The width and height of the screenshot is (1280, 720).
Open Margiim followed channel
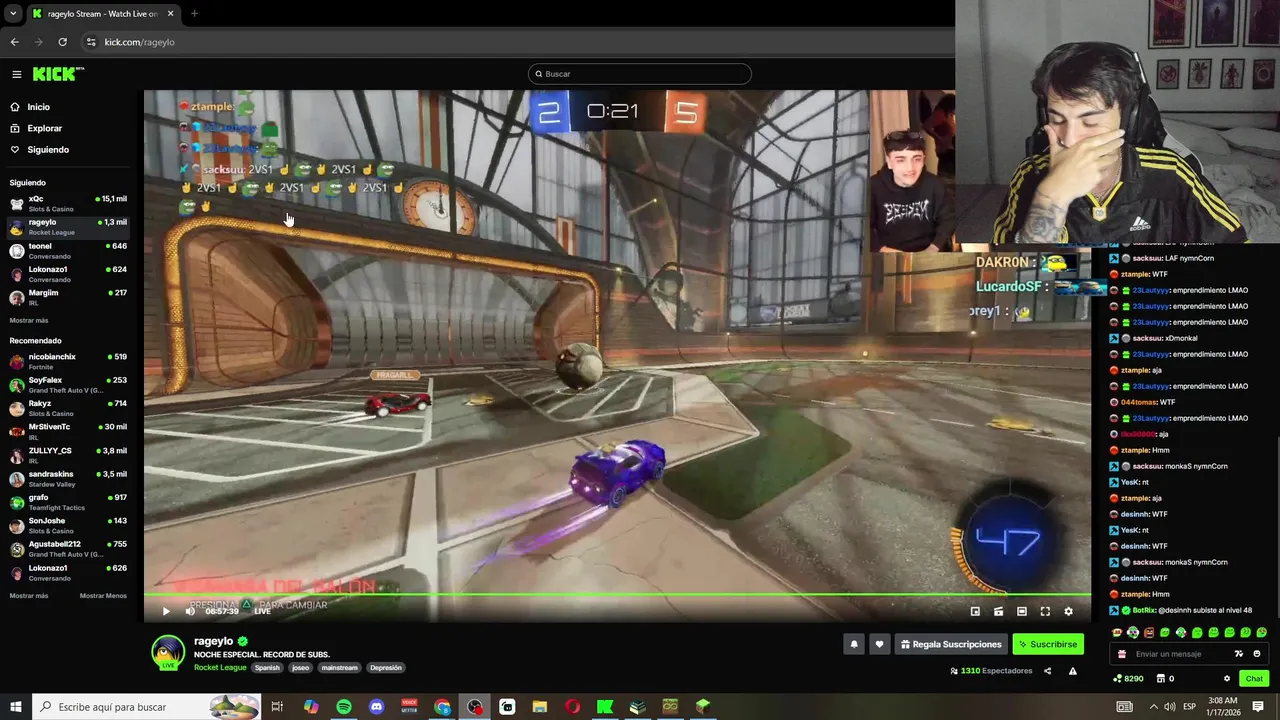coord(68,297)
